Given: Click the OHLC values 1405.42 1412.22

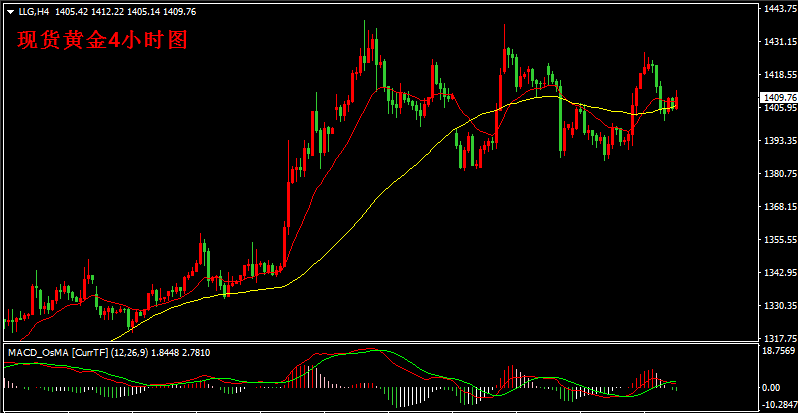Looking at the screenshot, I should [x=89, y=12].
